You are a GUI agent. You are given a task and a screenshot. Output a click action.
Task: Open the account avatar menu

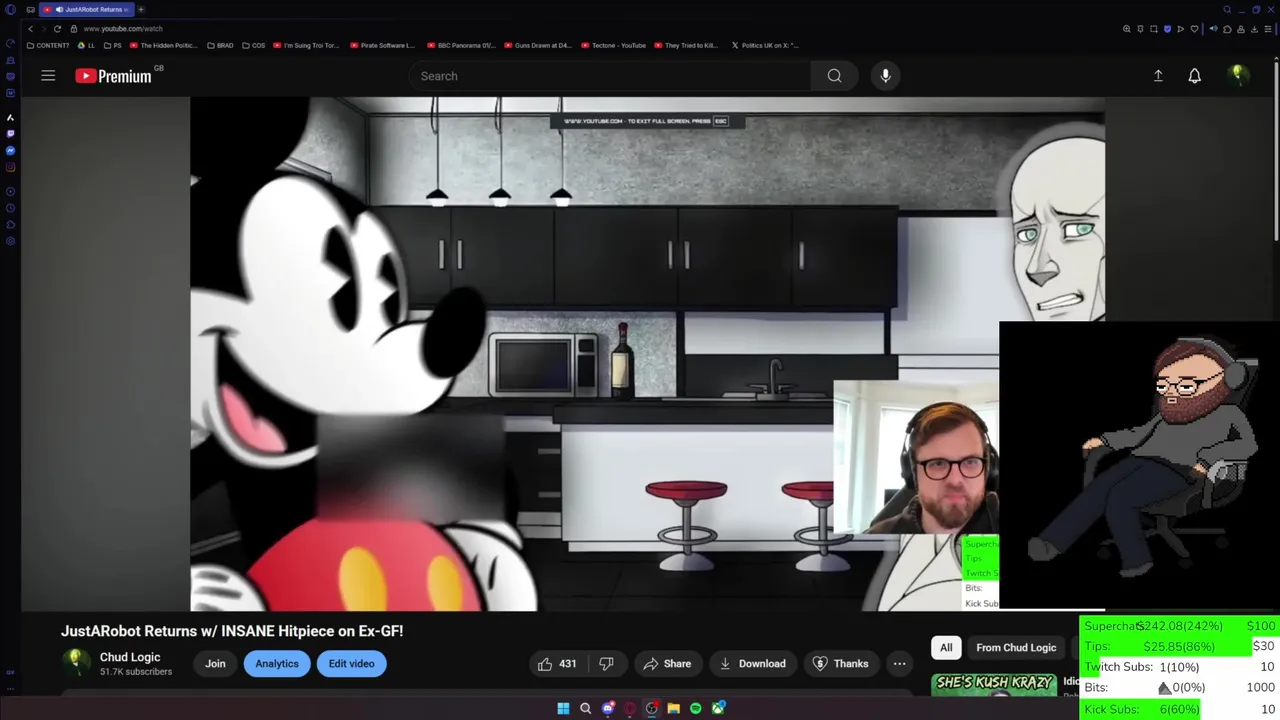(1238, 76)
